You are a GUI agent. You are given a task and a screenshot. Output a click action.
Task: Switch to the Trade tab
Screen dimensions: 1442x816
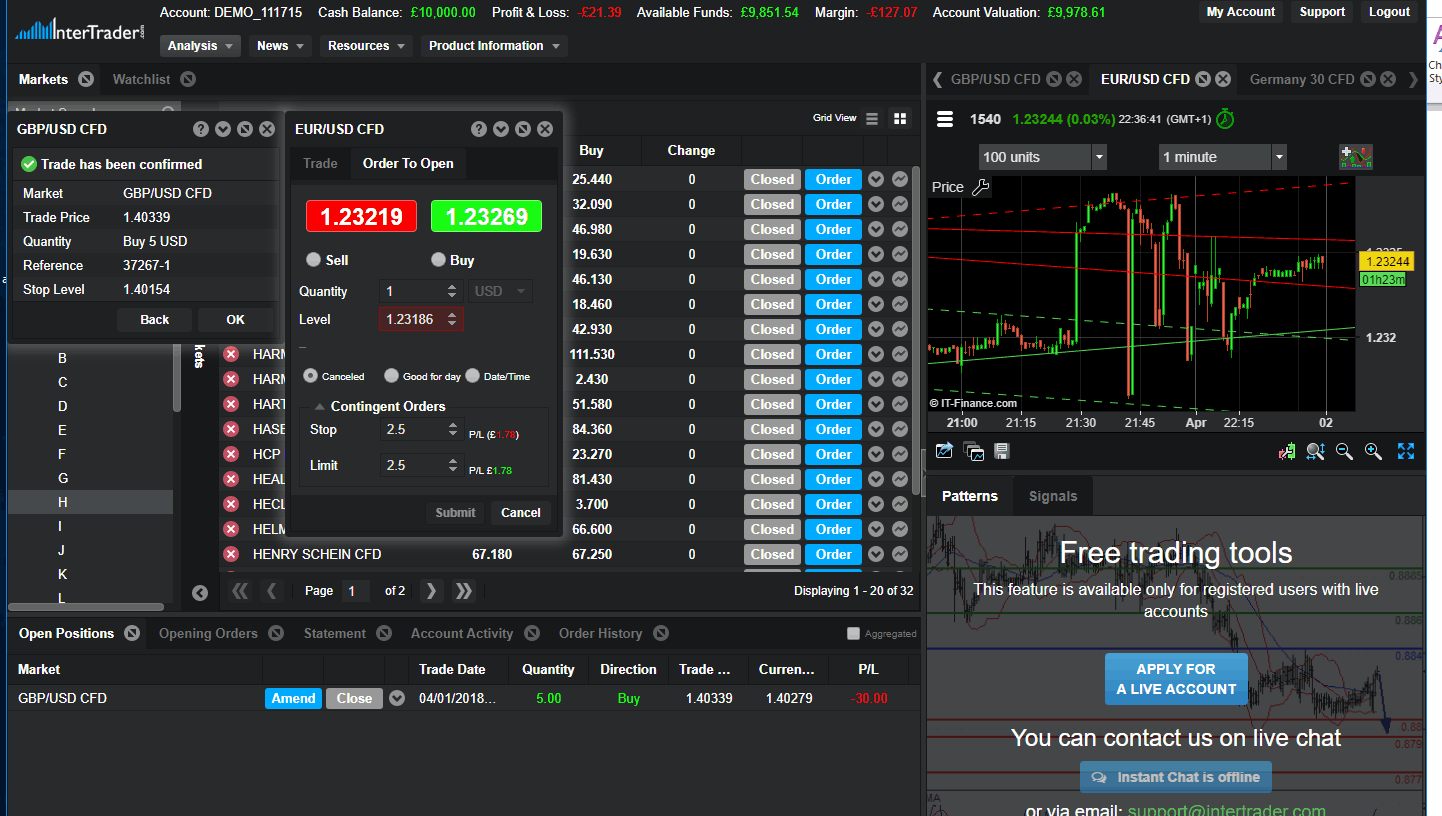point(320,163)
